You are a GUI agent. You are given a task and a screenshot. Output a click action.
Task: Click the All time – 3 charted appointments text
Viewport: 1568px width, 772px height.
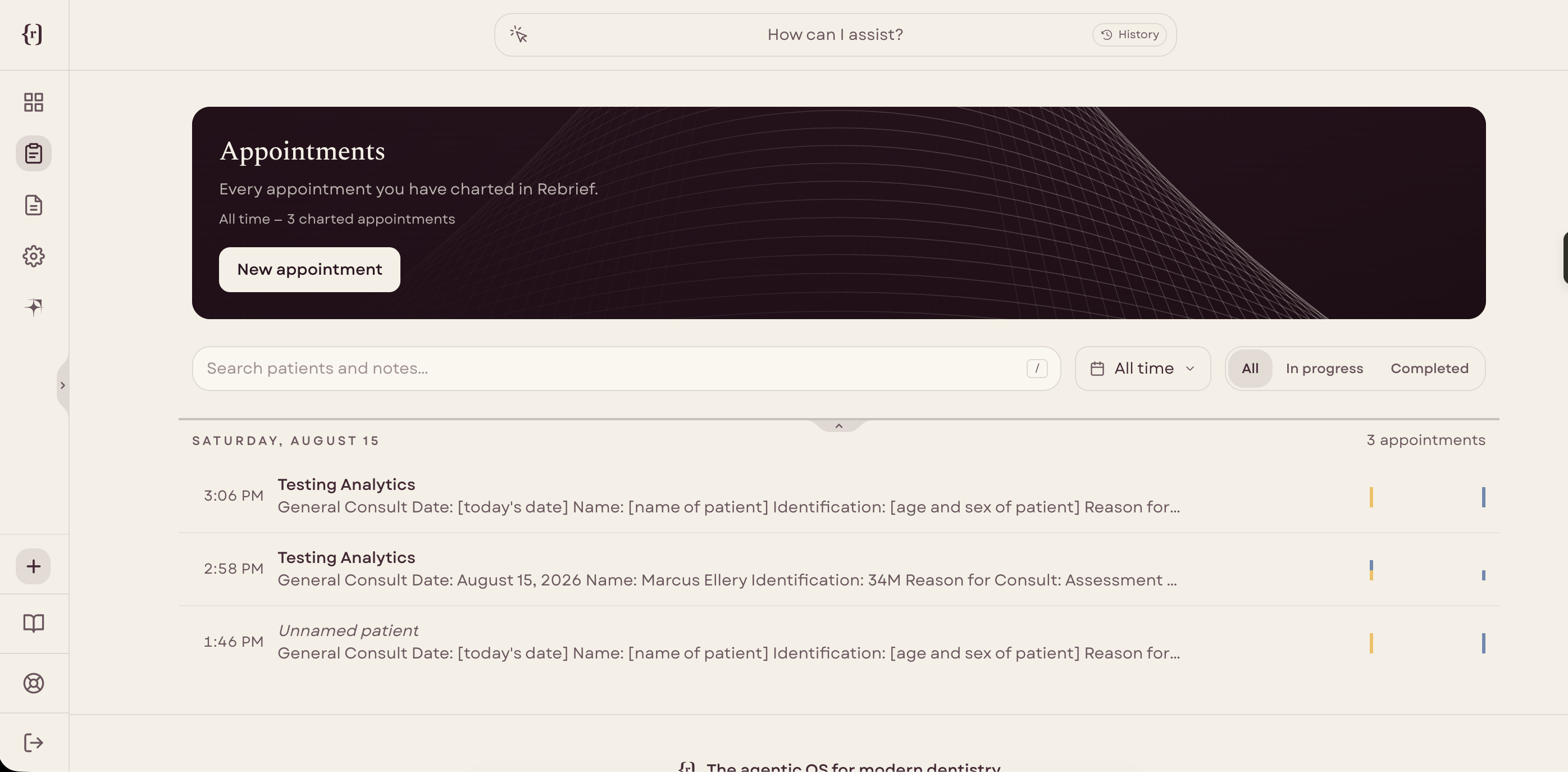(336, 219)
